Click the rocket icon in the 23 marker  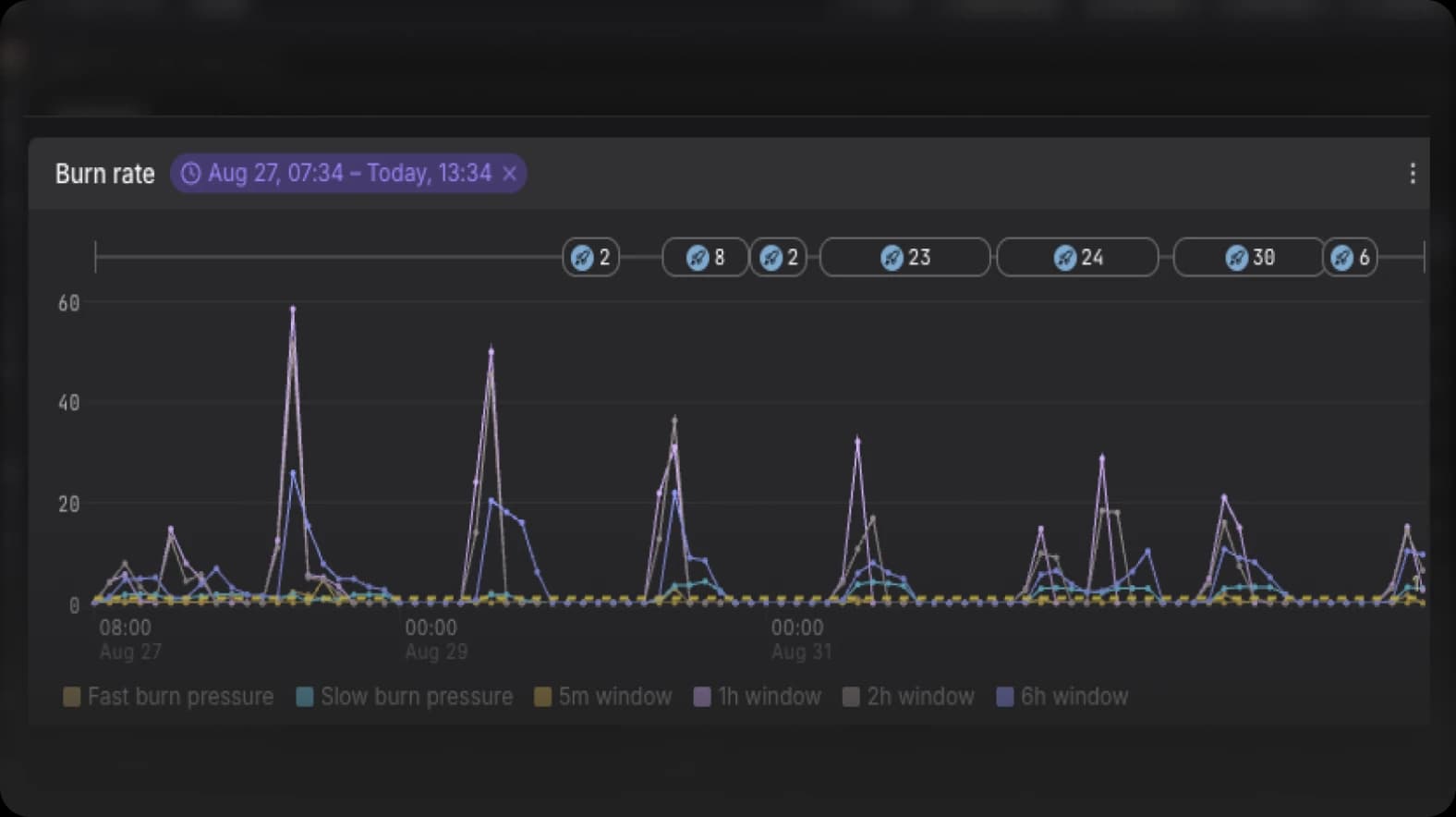click(892, 258)
